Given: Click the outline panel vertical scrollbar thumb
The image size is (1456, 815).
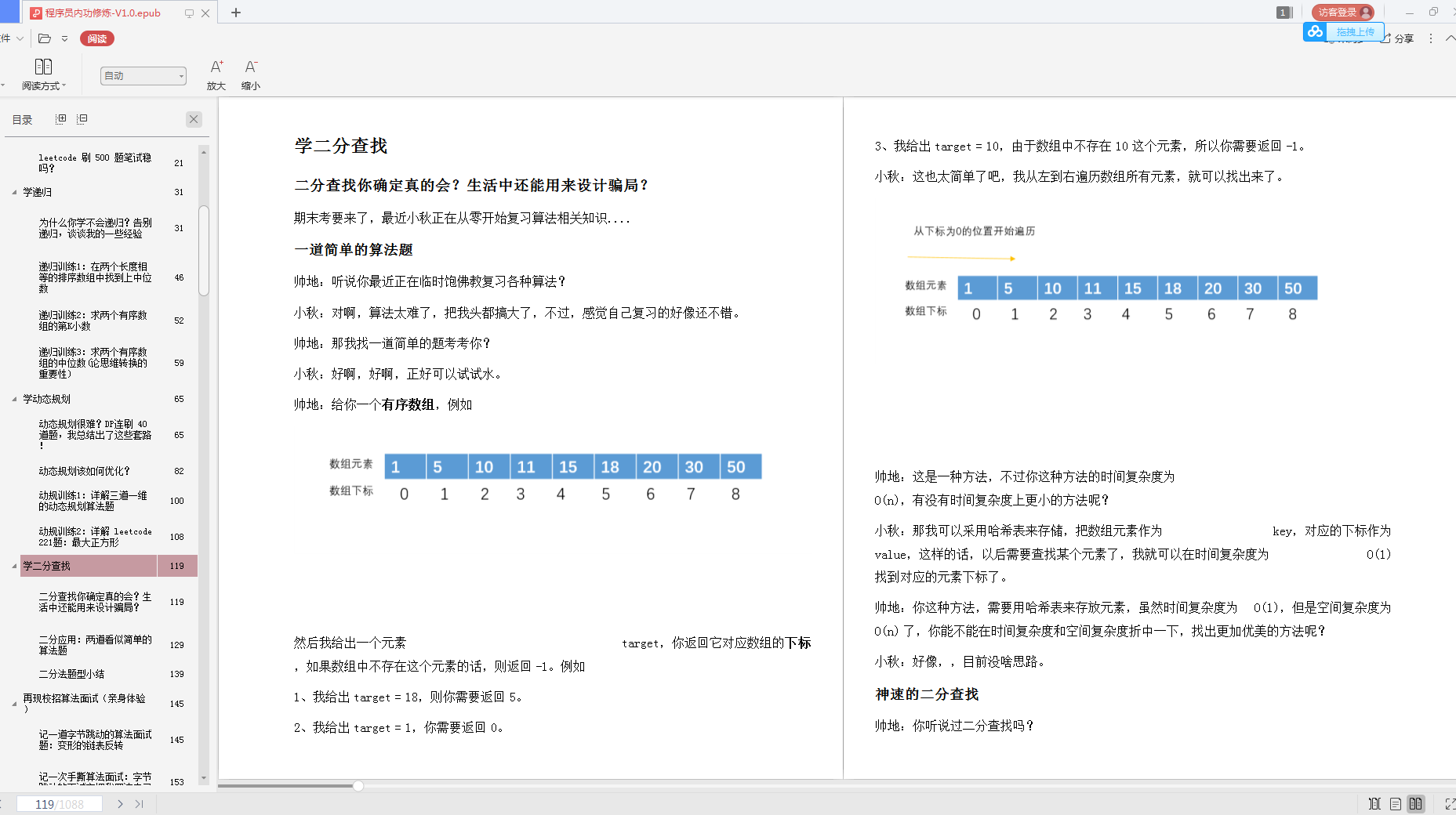Looking at the screenshot, I should pyautogui.click(x=204, y=251).
